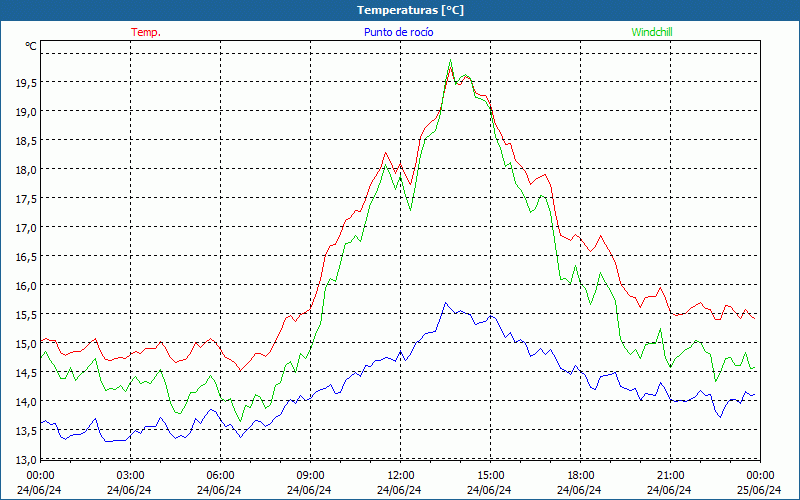Click the 25/06/24 date label
The height and width of the screenshot is (500, 800).
[x=759, y=490]
